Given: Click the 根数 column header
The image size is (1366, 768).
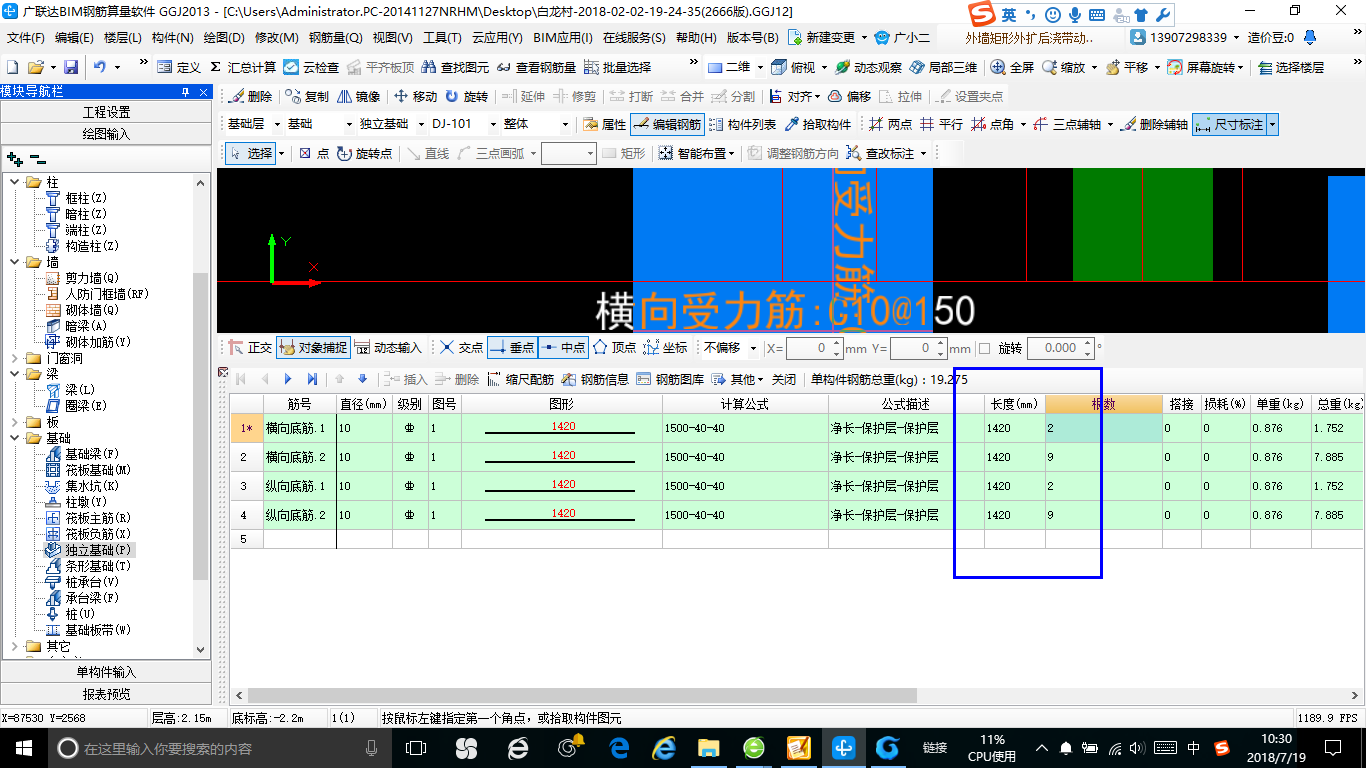Looking at the screenshot, I should (x=1103, y=404).
